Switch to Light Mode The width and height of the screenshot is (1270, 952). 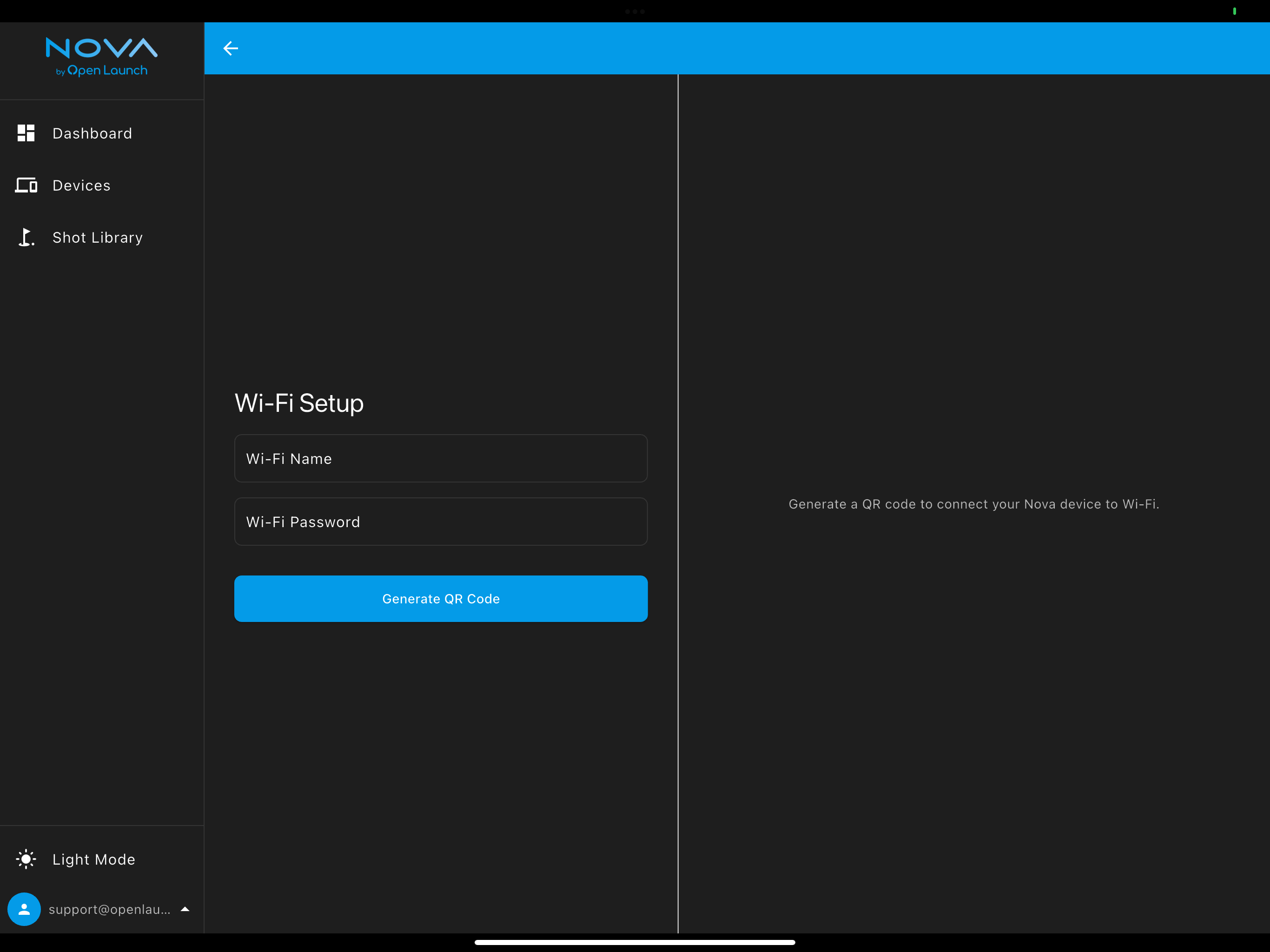(x=93, y=859)
